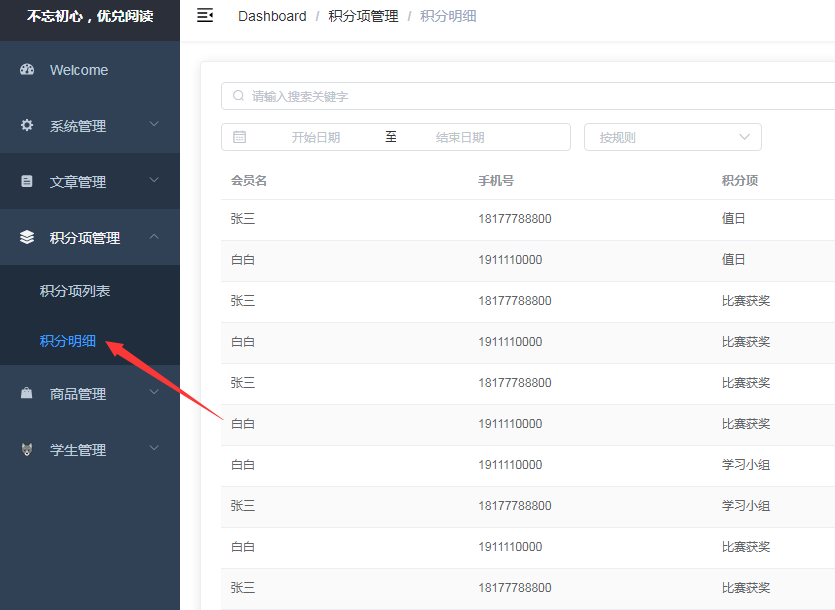Click the 结束日期 end date field
The height and width of the screenshot is (610, 835).
coord(460,137)
